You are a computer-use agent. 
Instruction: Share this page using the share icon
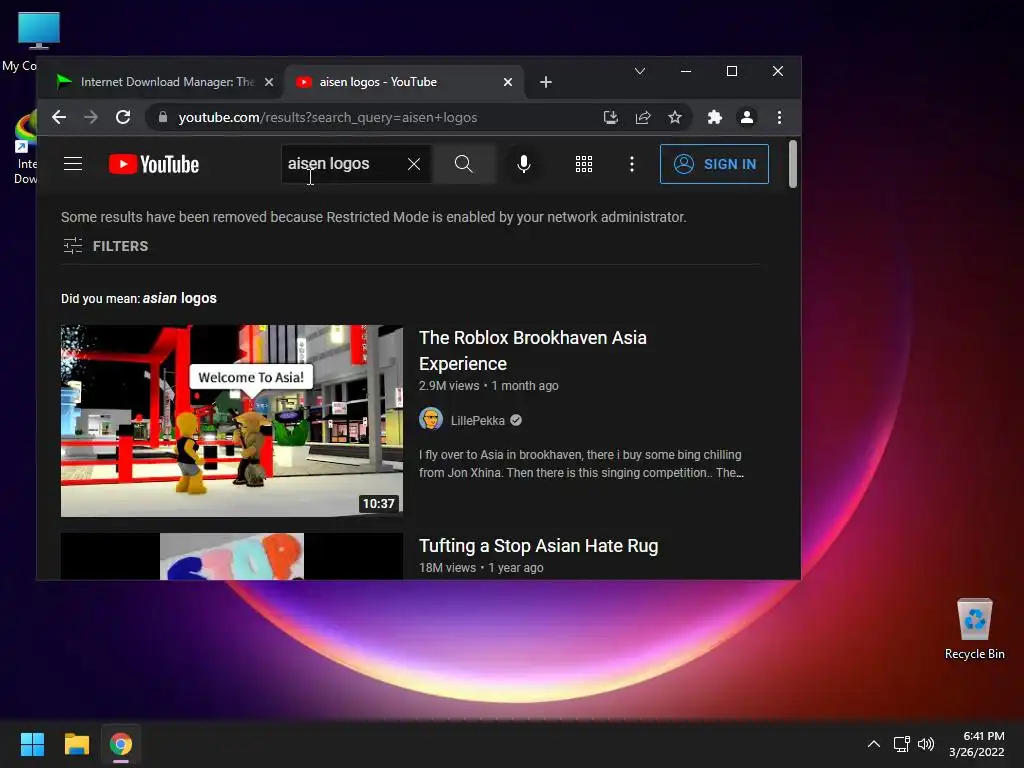[x=643, y=118]
